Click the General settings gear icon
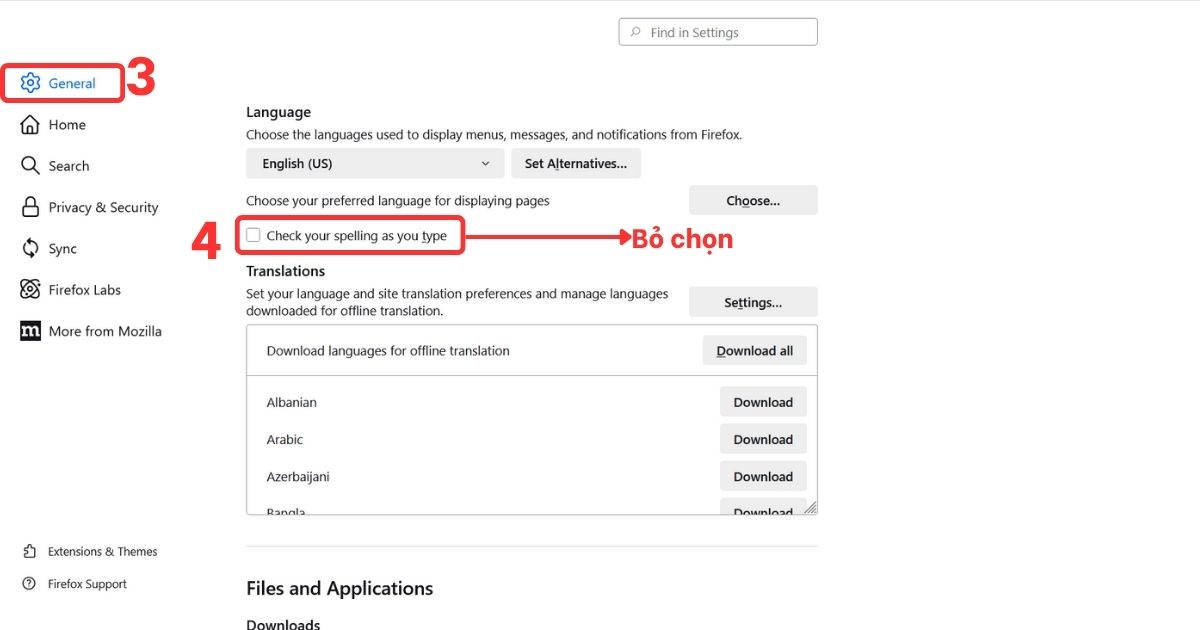 (x=30, y=84)
